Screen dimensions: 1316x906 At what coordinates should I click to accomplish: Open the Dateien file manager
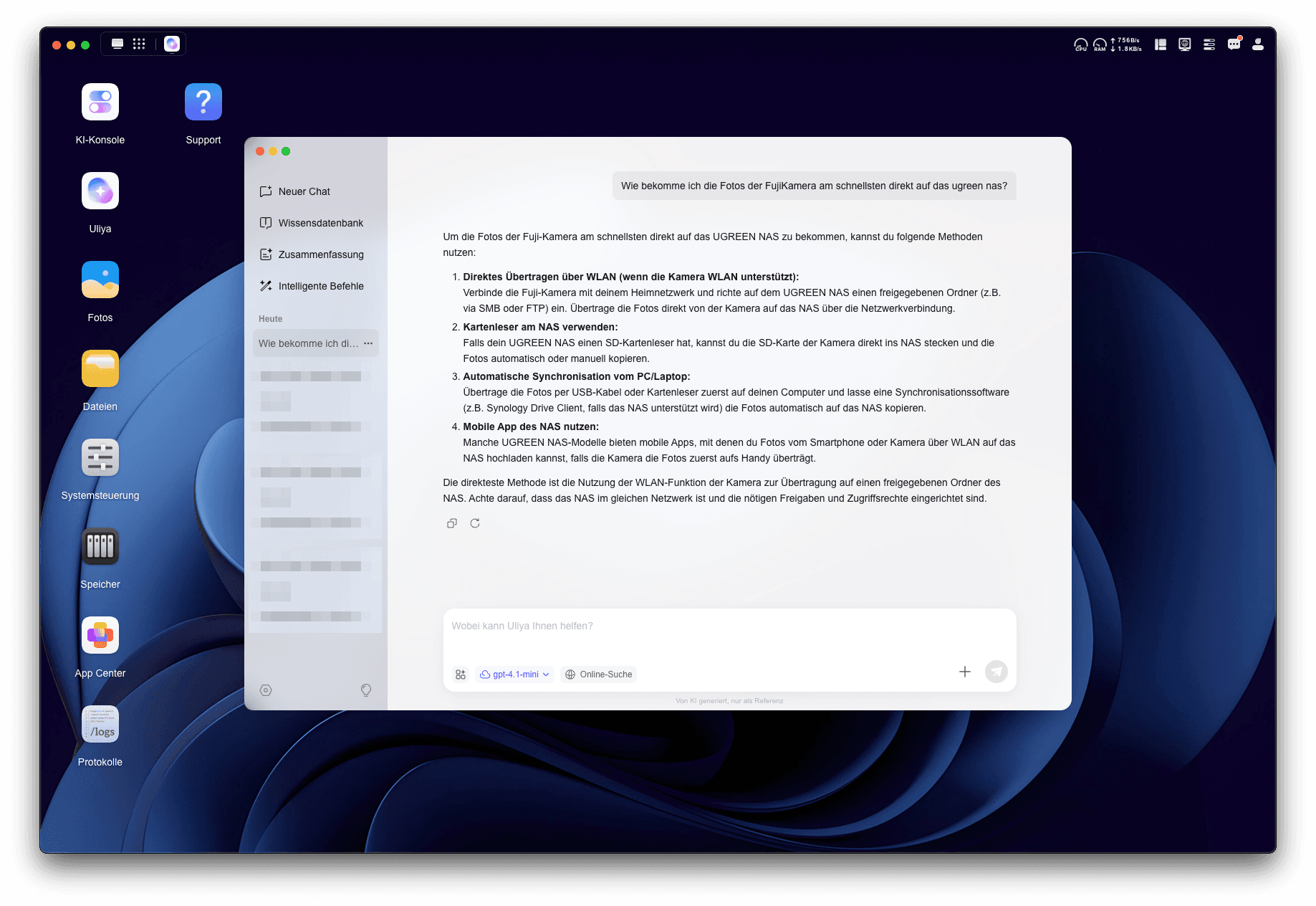tap(100, 368)
